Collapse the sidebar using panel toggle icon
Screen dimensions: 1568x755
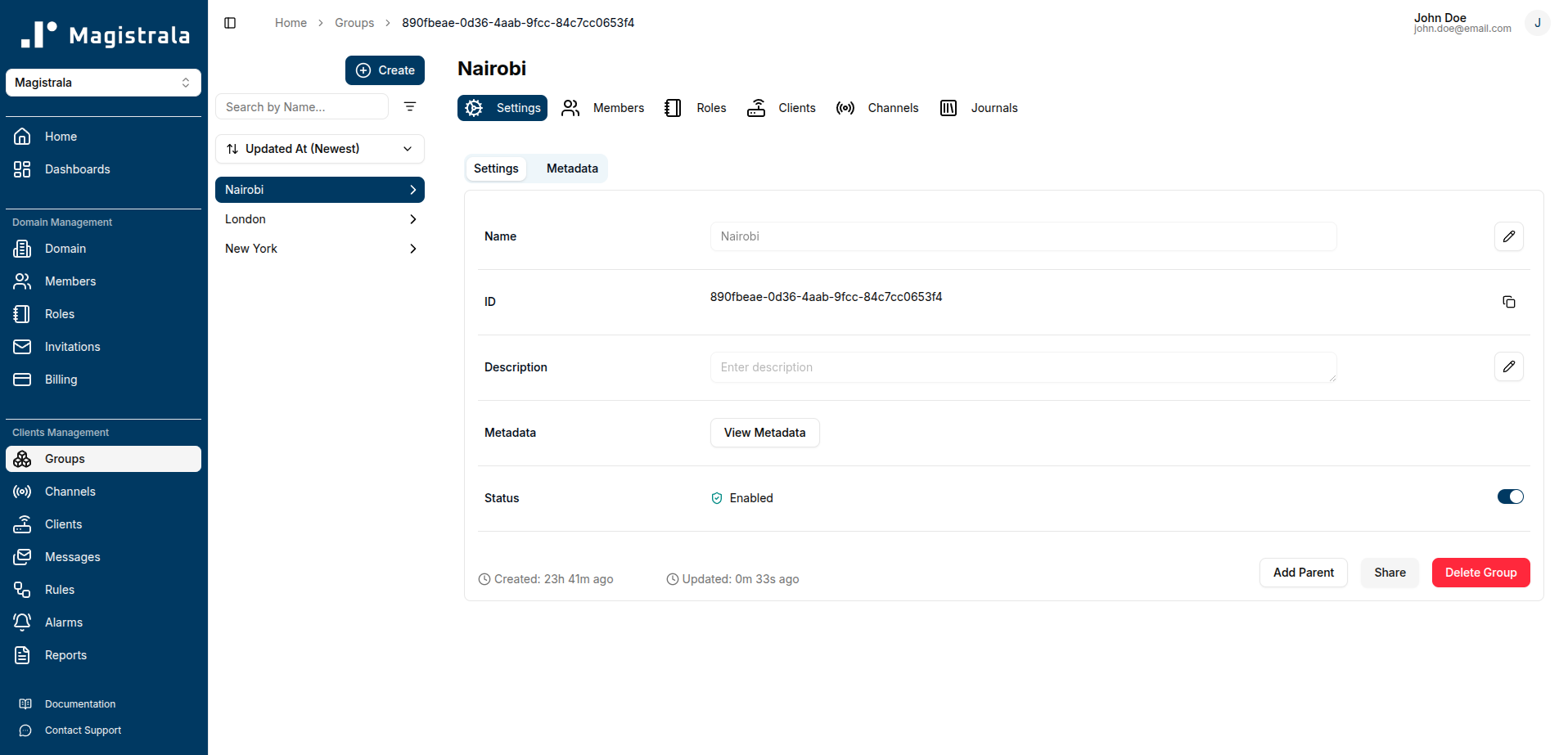click(x=230, y=23)
